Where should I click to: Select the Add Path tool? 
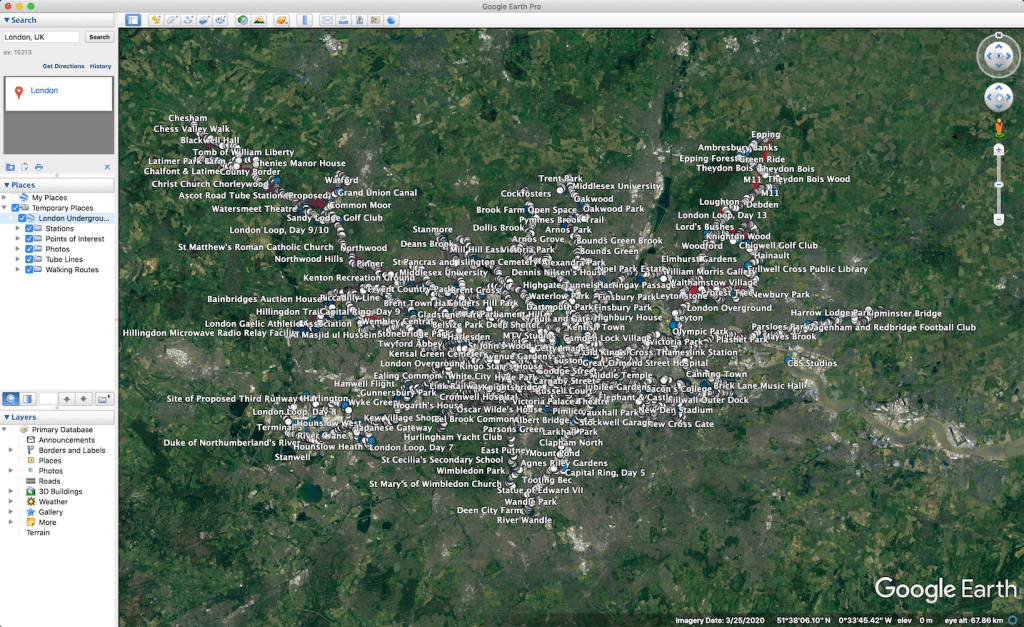pyautogui.click(x=188, y=20)
